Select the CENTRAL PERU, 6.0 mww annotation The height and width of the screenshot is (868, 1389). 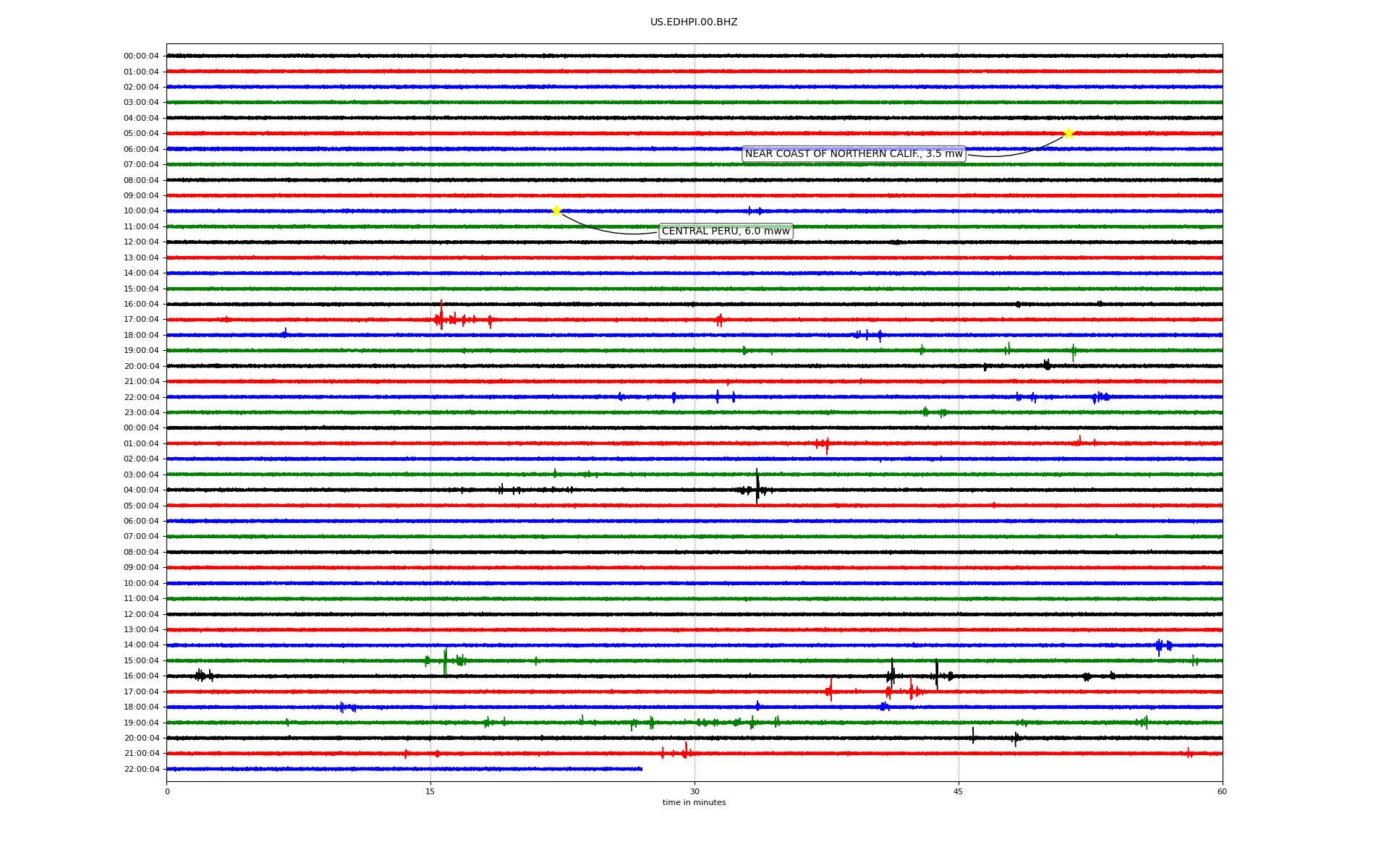[x=726, y=231]
